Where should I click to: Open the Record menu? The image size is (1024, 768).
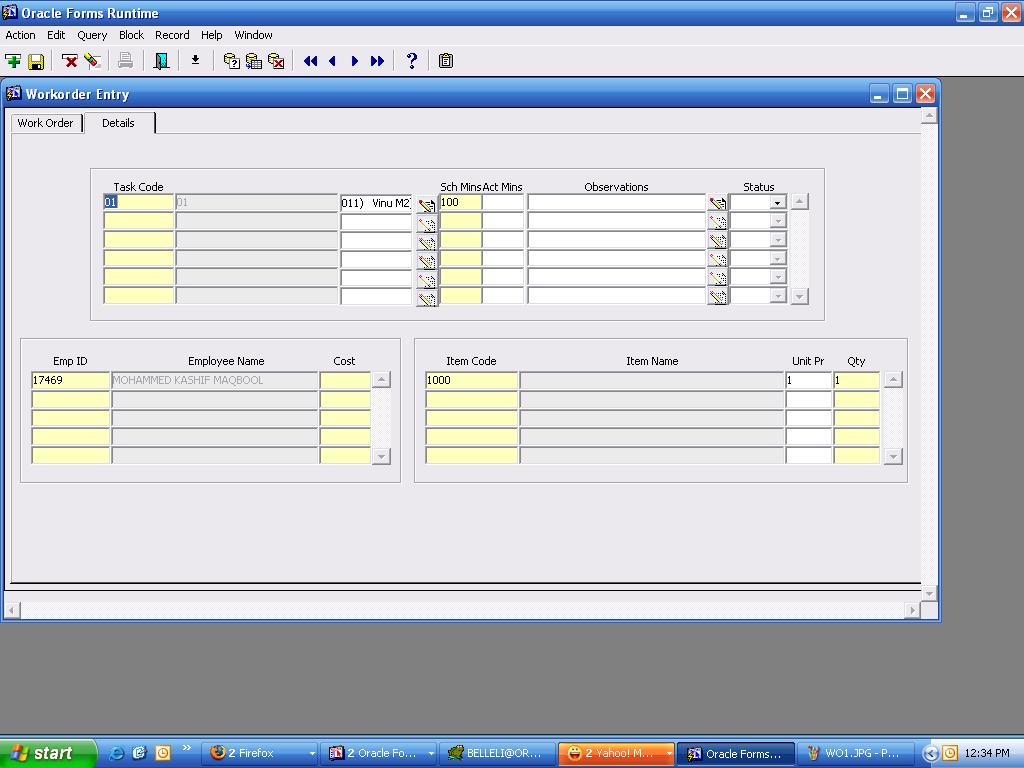point(172,35)
